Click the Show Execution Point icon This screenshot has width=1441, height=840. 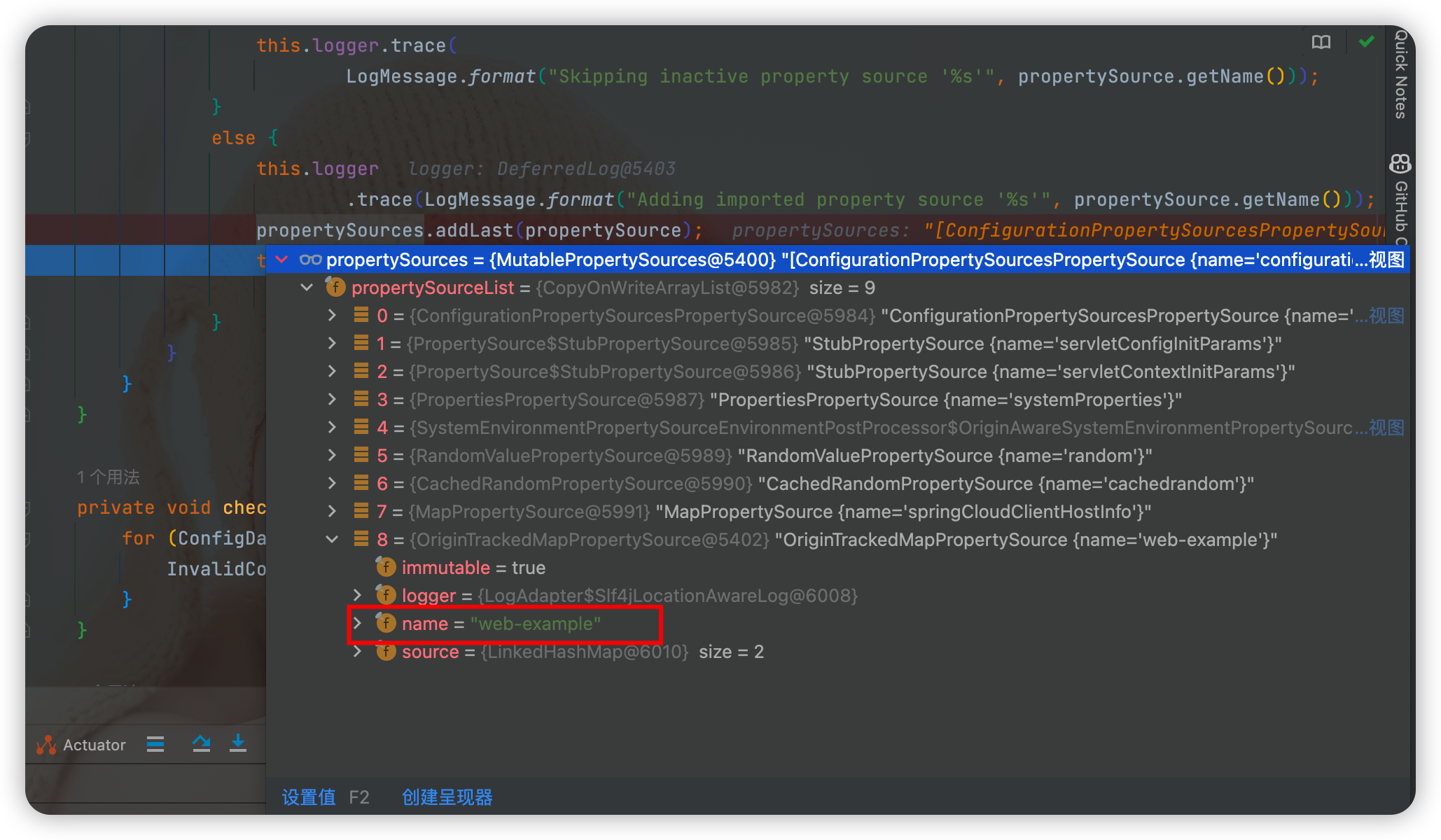[x=155, y=743]
